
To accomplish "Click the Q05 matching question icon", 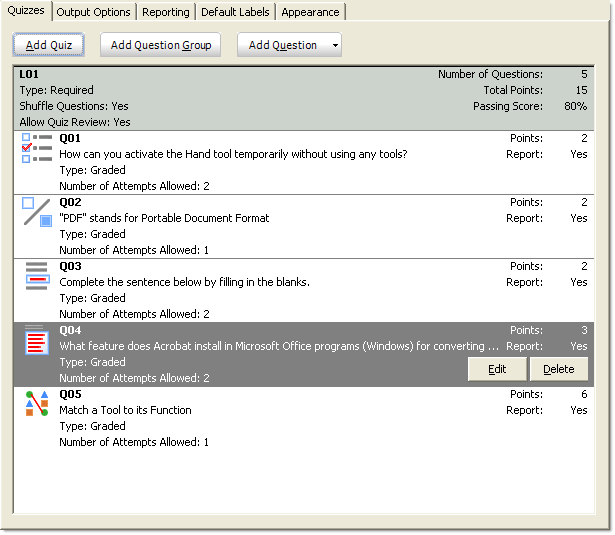I will pyautogui.click(x=37, y=404).
